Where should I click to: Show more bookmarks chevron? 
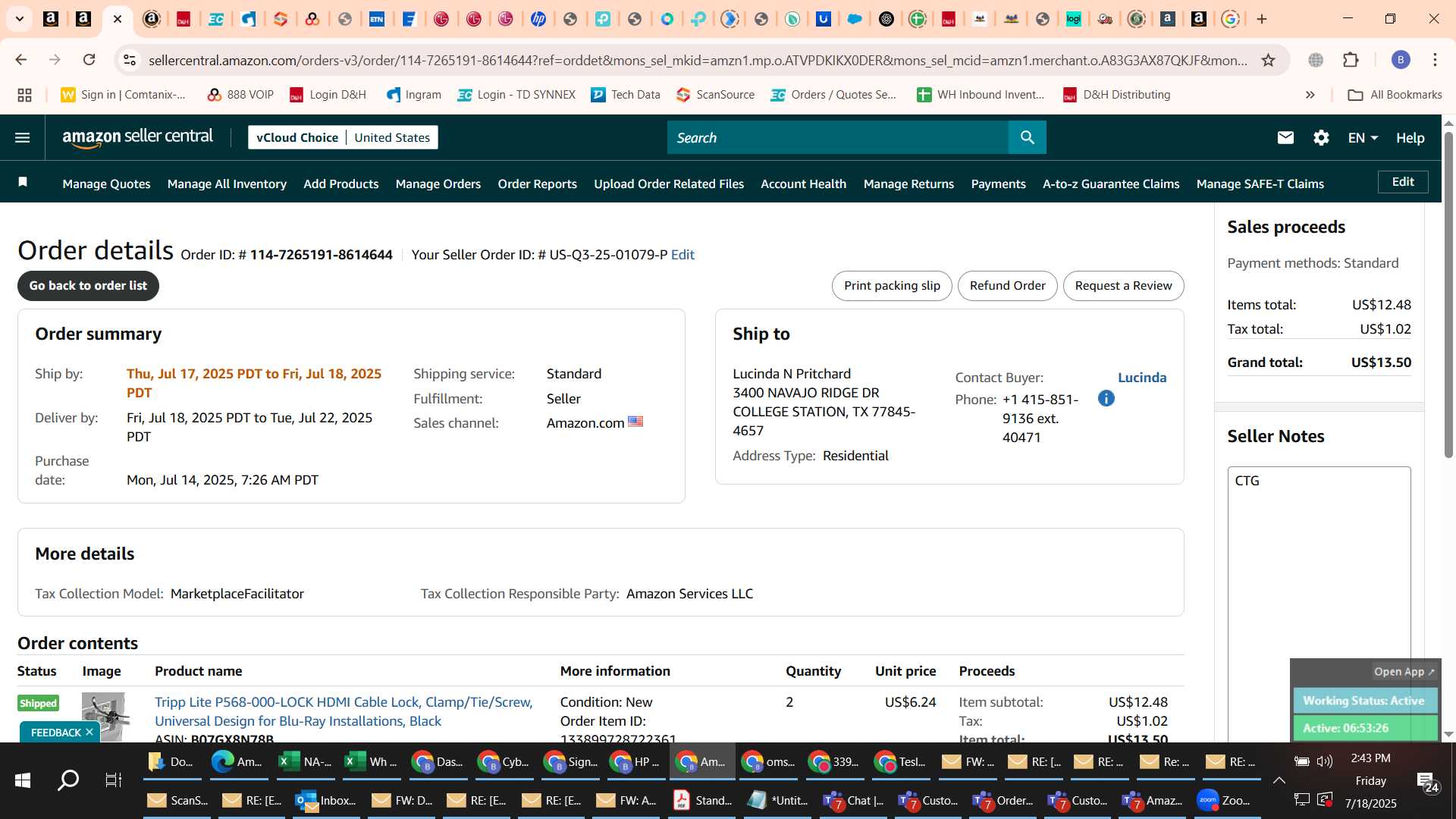click(x=1310, y=95)
